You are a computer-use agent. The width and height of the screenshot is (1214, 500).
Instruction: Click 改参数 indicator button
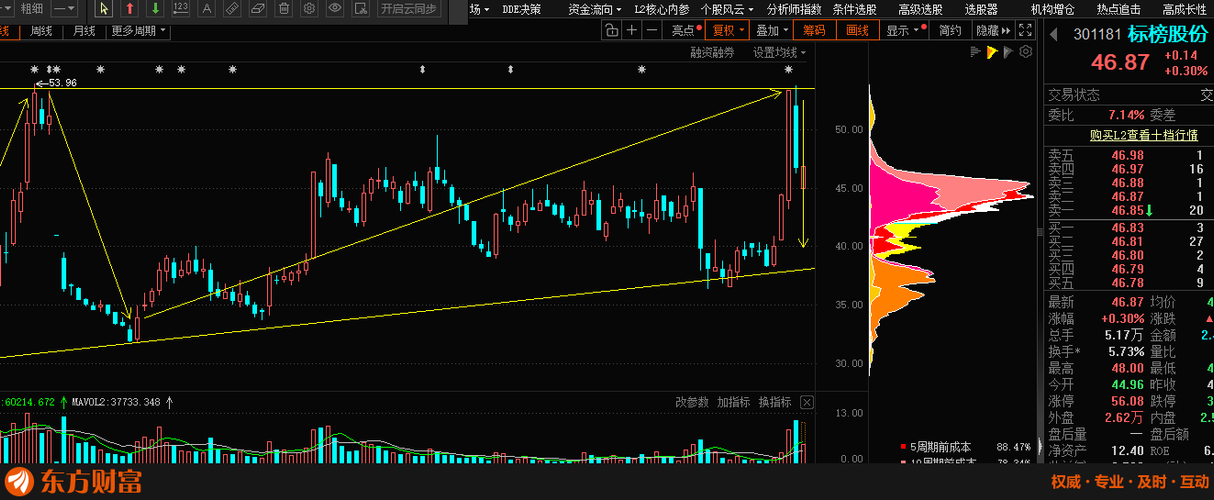point(691,402)
